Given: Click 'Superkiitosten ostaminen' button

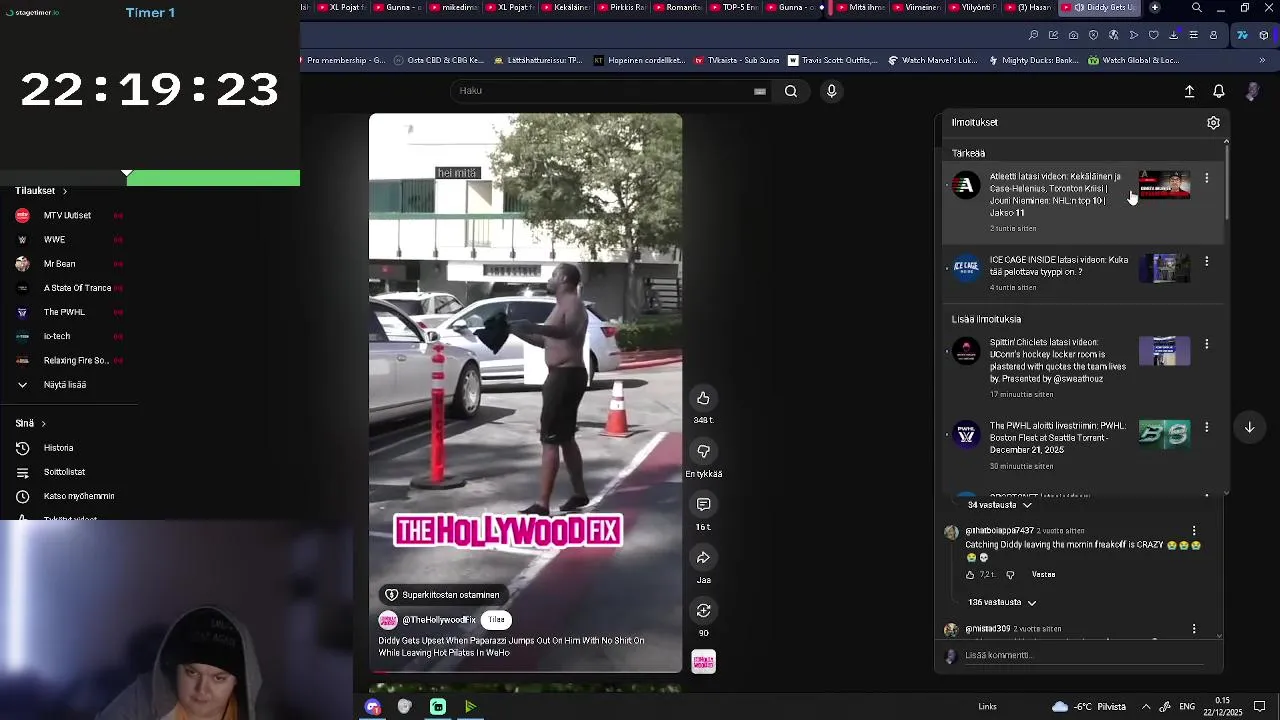Looking at the screenshot, I should 441,595.
